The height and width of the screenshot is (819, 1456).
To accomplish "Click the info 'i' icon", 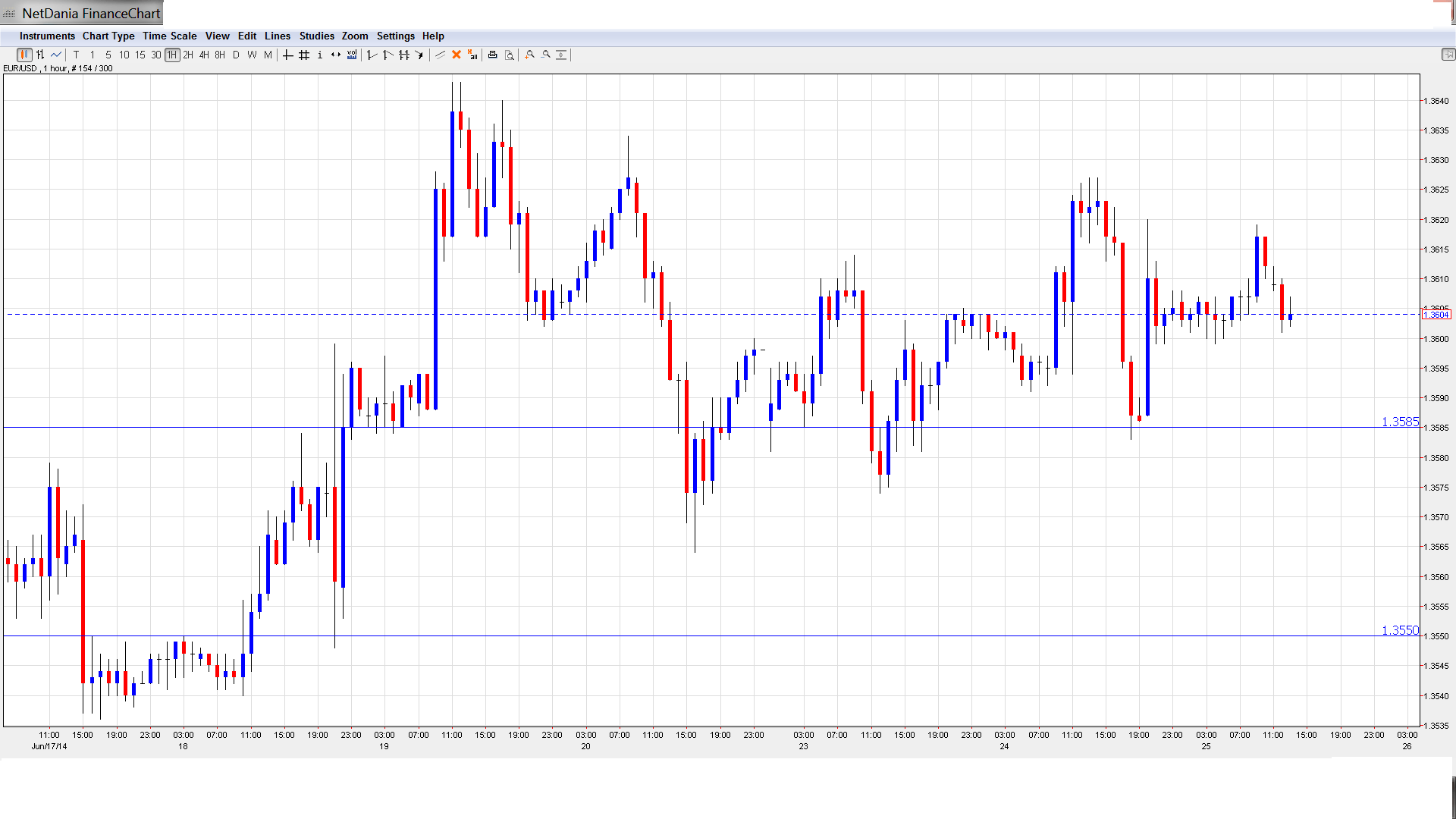I will [320, 55].
